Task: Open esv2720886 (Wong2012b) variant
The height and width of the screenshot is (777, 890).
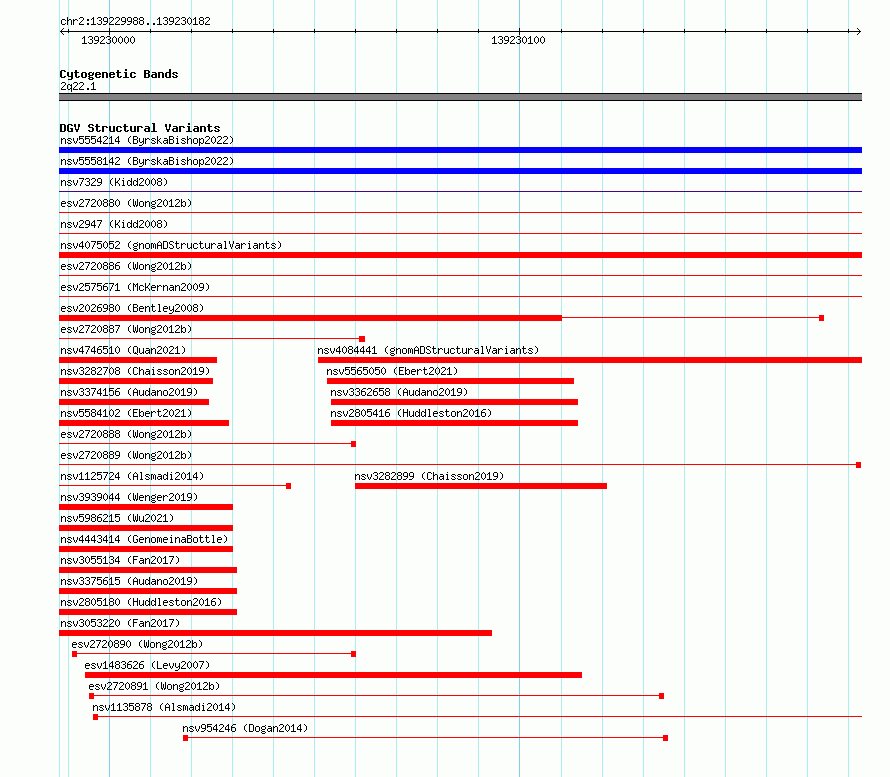Action: (126, 266)
